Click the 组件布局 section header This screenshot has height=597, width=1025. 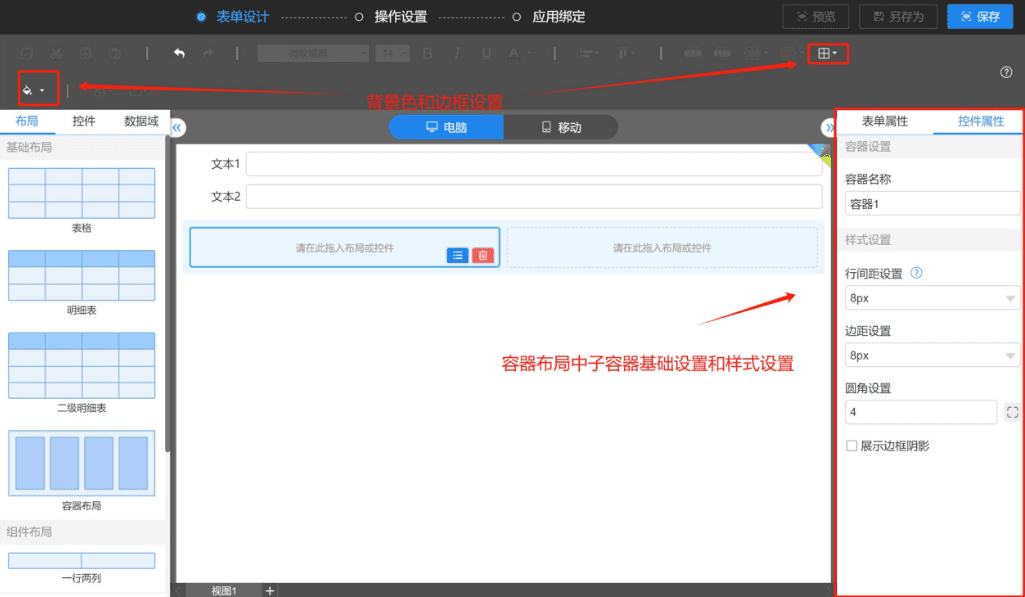[83, 532]
